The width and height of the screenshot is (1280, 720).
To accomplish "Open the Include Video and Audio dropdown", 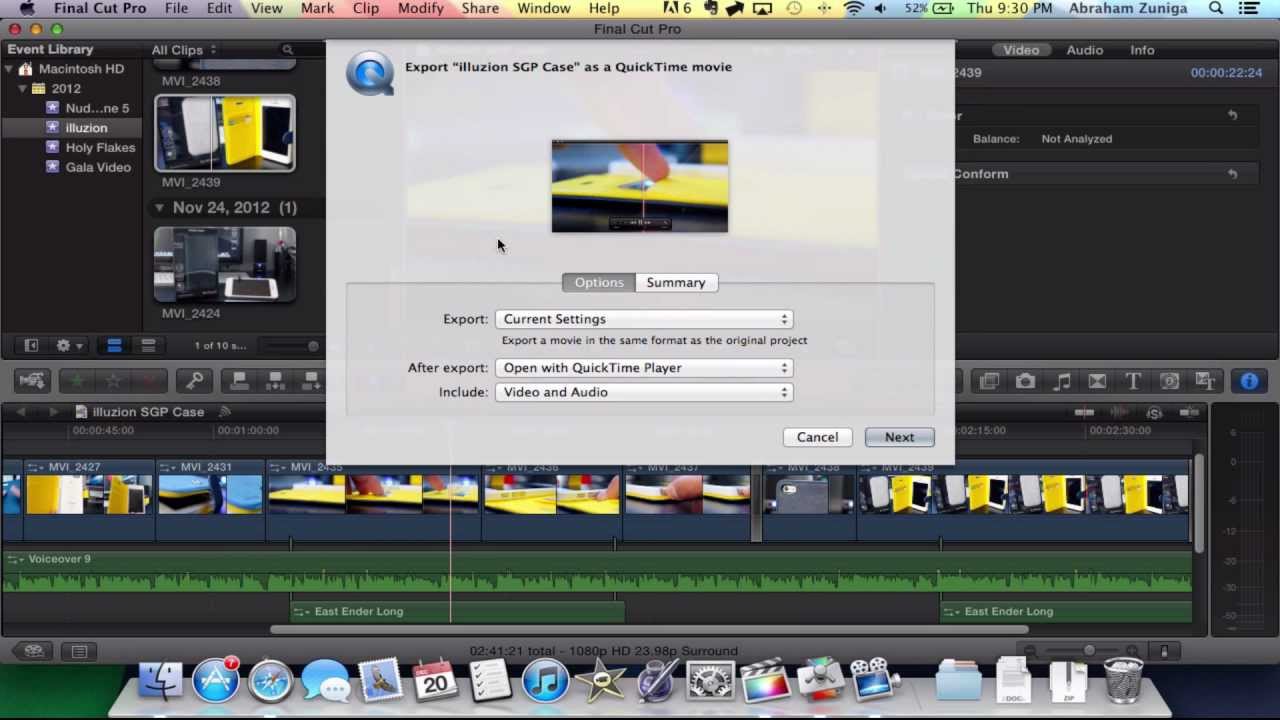I will 644,392.
